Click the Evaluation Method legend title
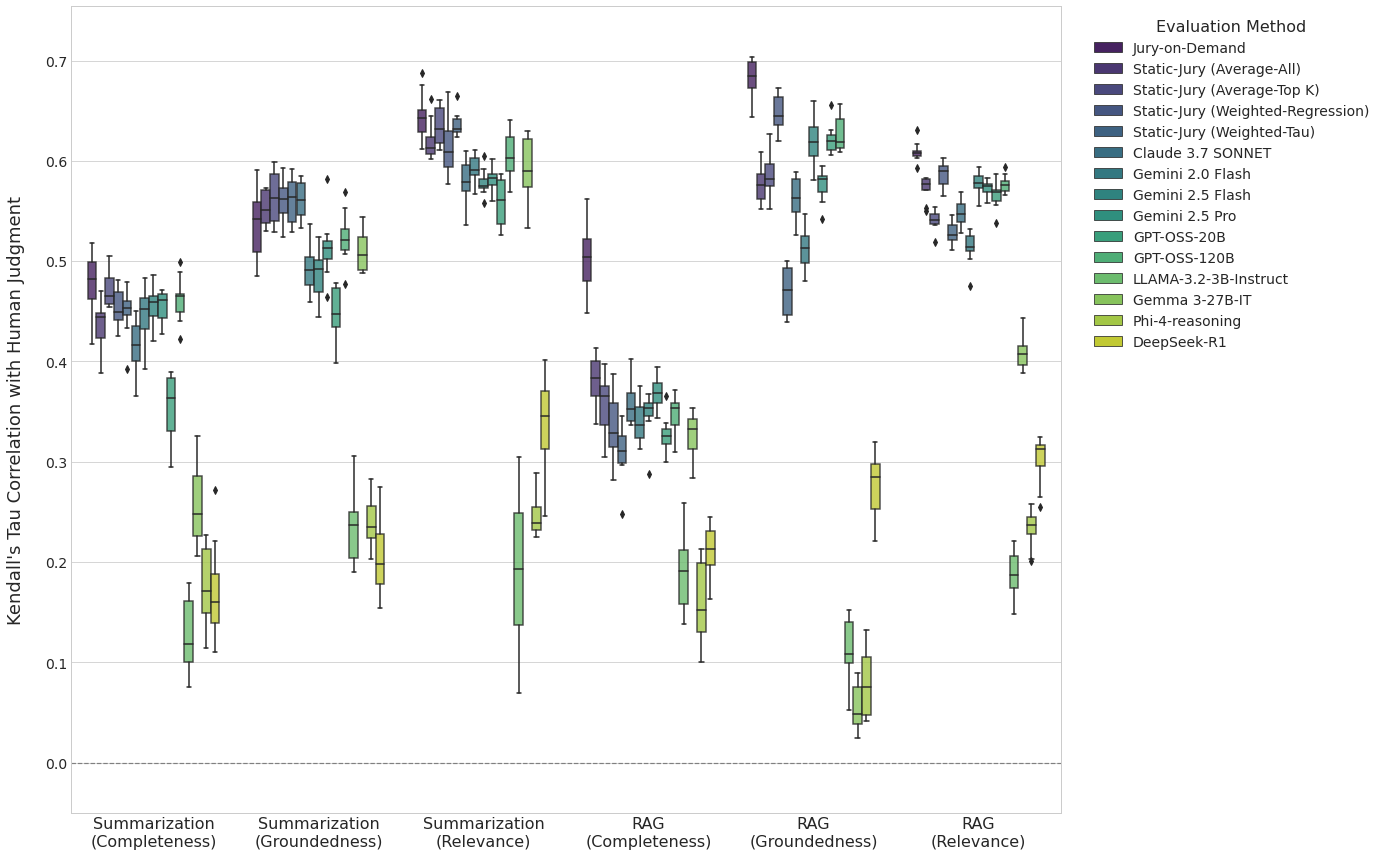The image size is (1381, 856). coord(1230,27)
